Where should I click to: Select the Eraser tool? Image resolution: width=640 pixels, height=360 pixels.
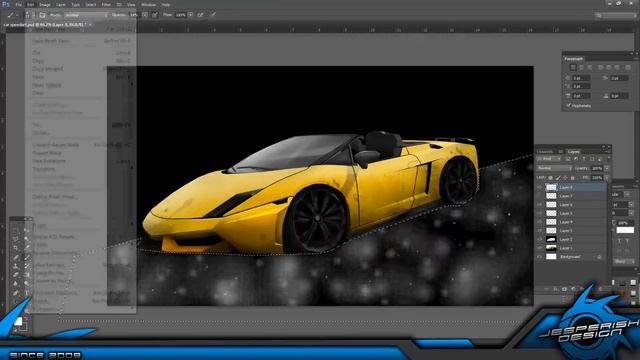pos(16,275)
